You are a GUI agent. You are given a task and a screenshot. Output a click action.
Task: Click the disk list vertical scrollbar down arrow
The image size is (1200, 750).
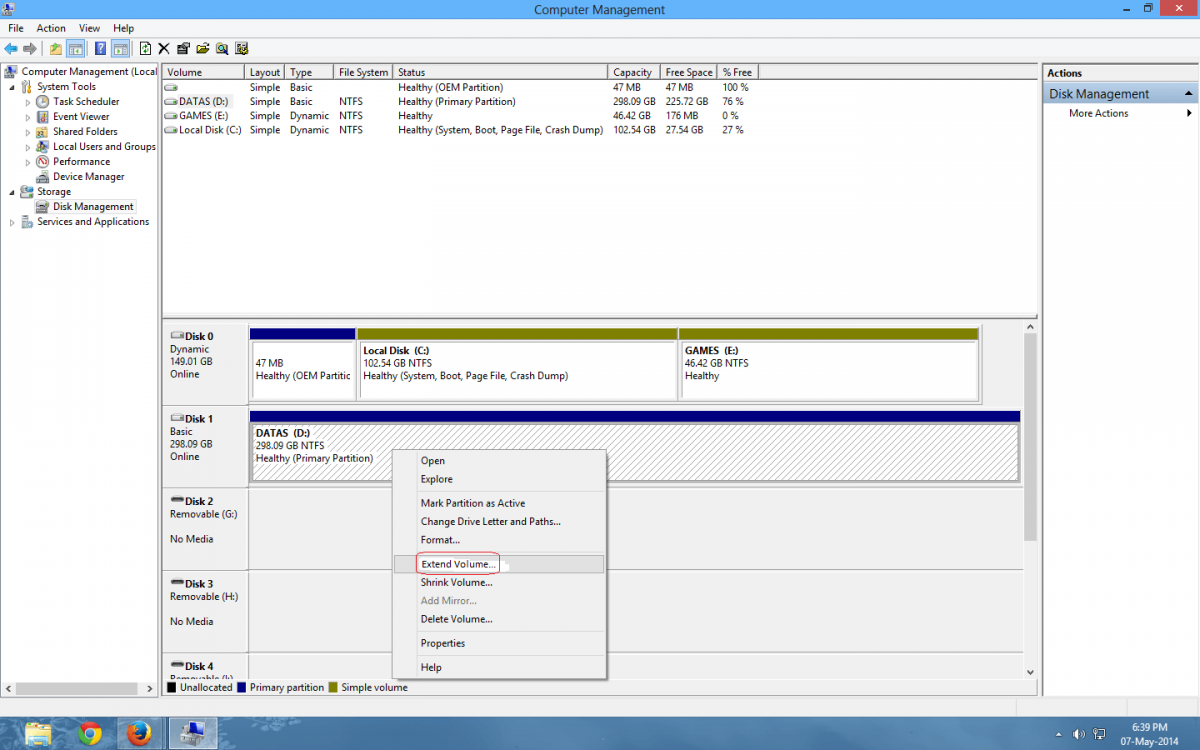tap(1030, 672)
